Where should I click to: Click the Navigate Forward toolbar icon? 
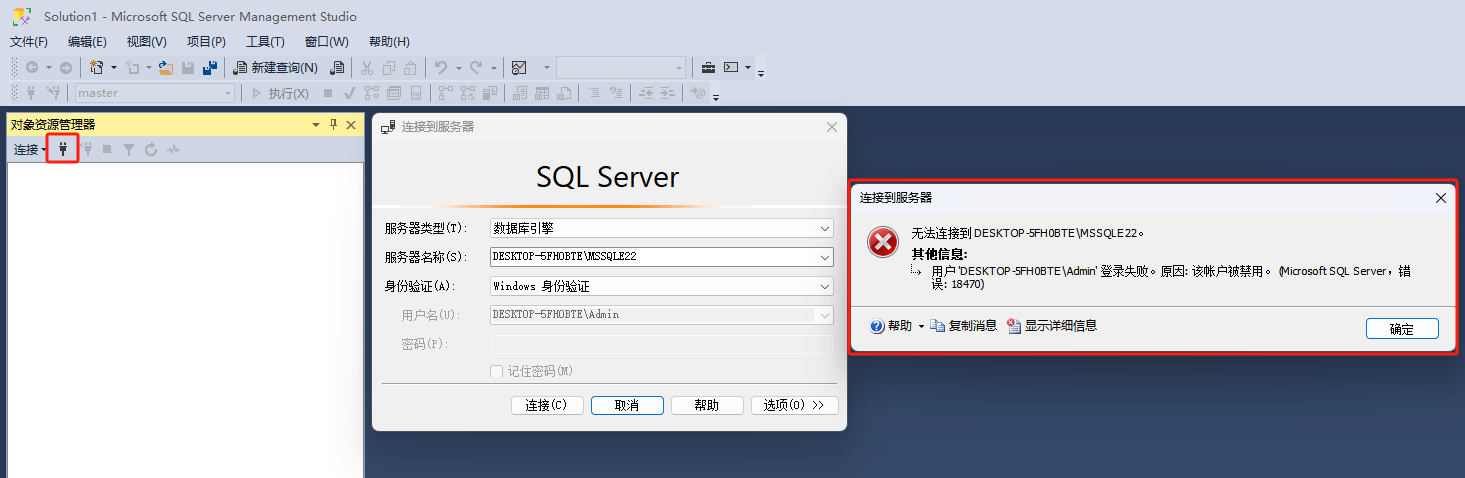[65, 67]
